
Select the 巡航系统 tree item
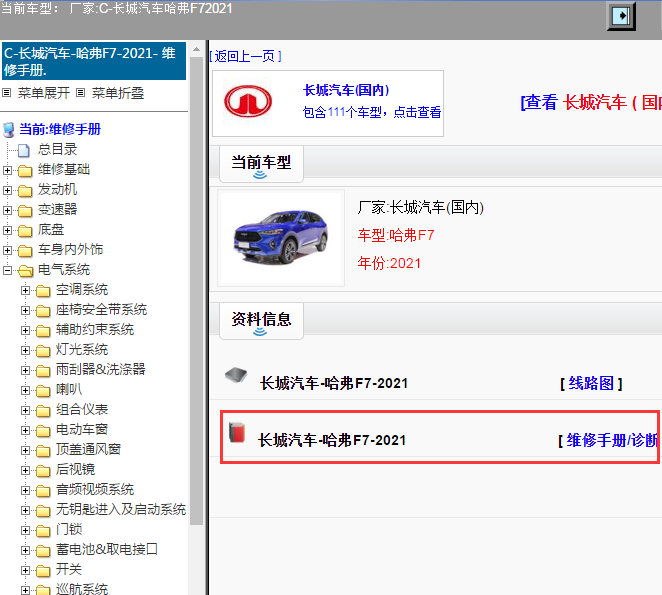(82, 589)
